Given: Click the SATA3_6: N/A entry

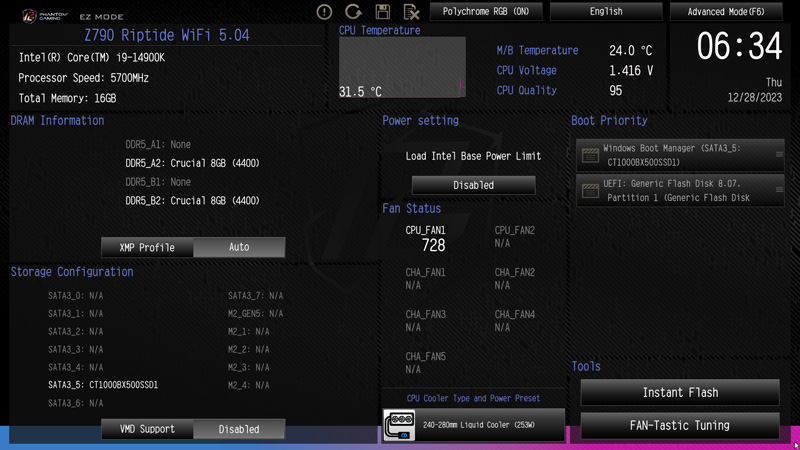Looking at the screenshot, I should (x=76, y=403).
